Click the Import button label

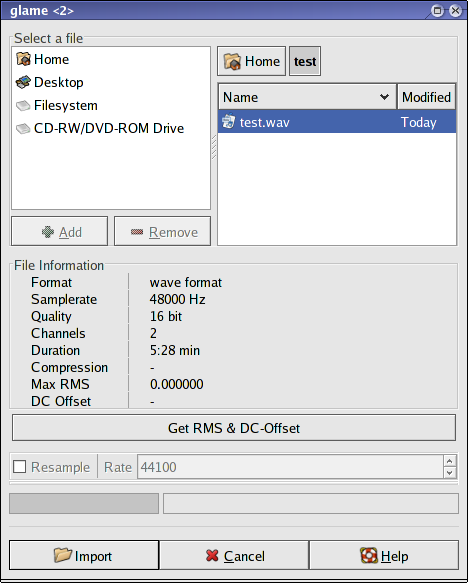(x=93, y=556)
